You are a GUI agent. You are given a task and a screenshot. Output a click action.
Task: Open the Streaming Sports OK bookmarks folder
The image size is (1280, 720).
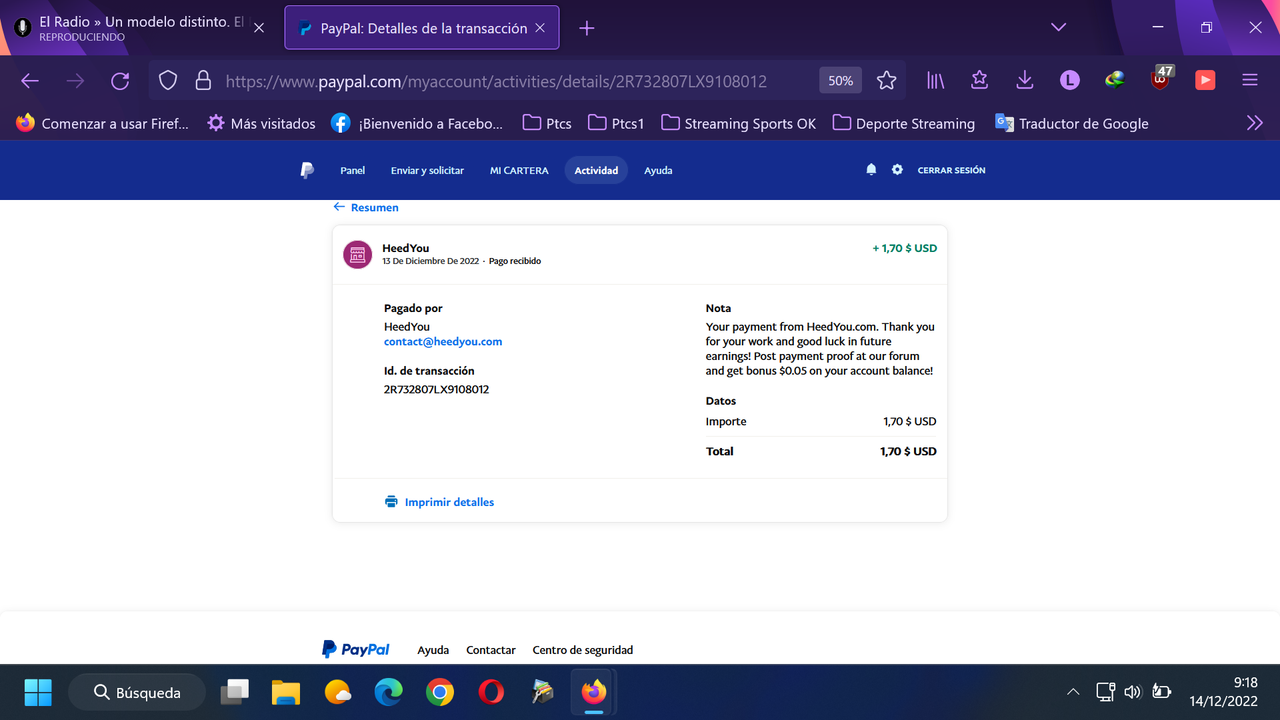tap(738, 123)
